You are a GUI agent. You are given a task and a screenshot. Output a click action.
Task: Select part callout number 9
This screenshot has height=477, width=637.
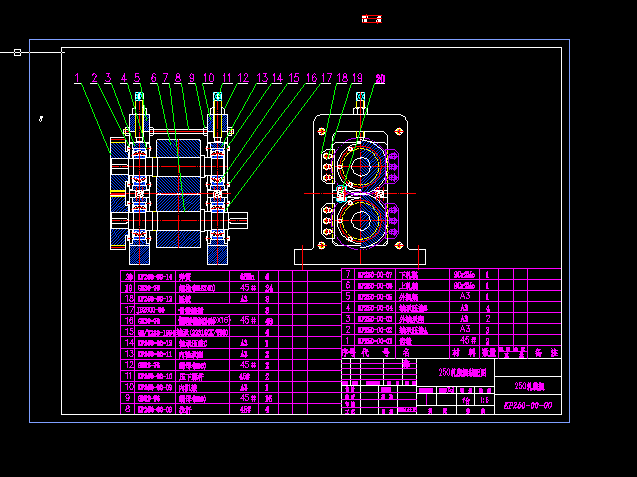point(192,77)
